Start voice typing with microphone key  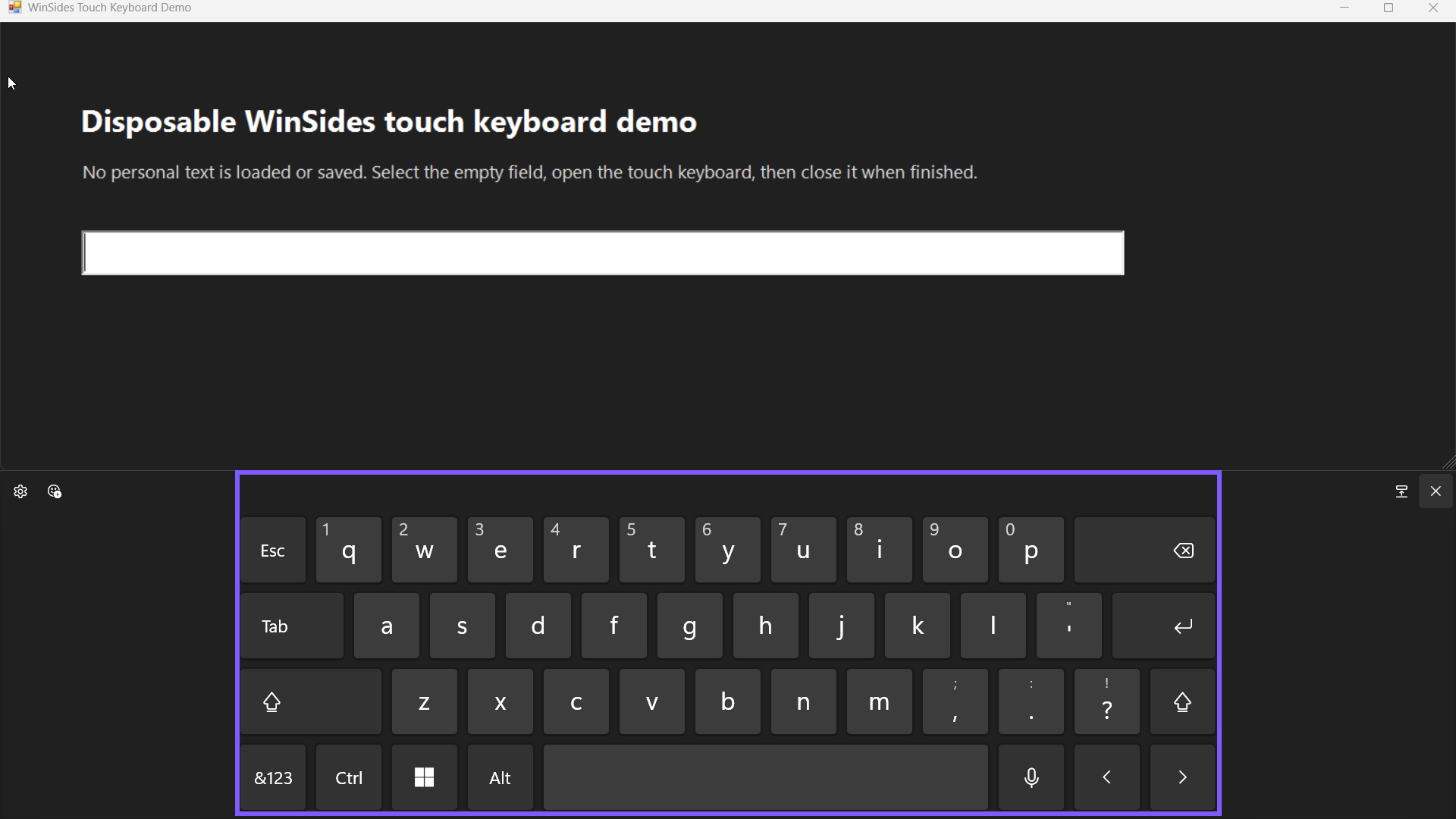click(1031, 778)
